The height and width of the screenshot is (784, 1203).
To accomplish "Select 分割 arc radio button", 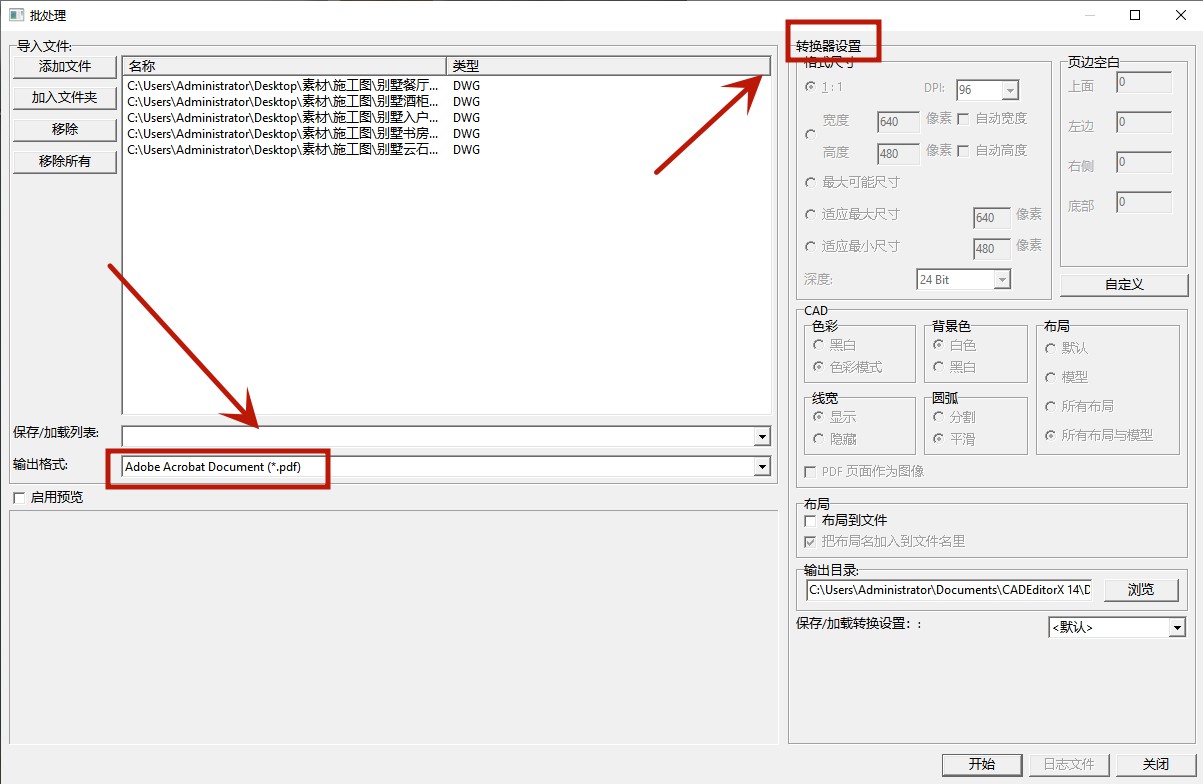I will tap(938, 417).
